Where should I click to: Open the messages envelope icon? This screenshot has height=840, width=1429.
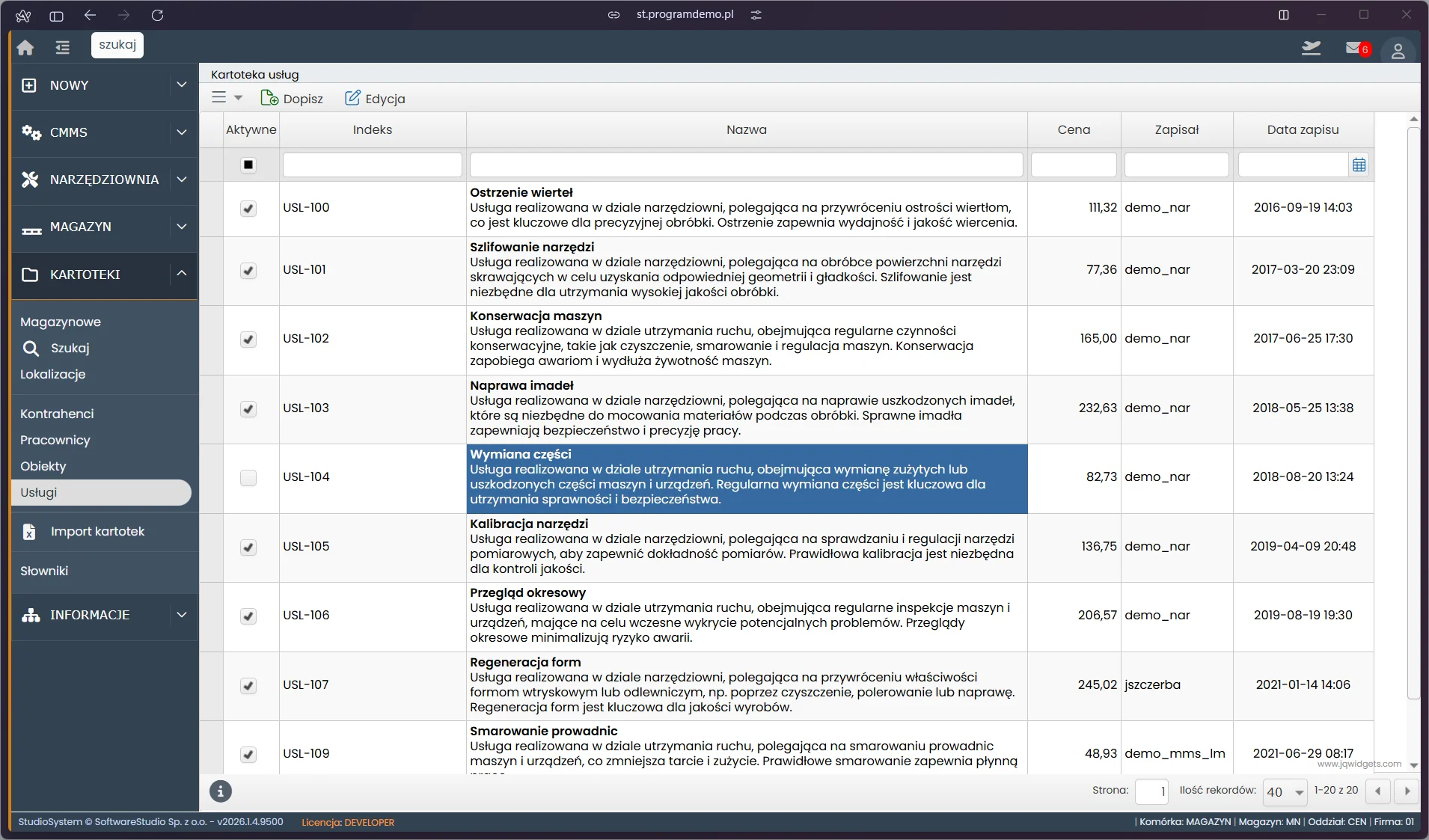click(x=1353, y=48)
